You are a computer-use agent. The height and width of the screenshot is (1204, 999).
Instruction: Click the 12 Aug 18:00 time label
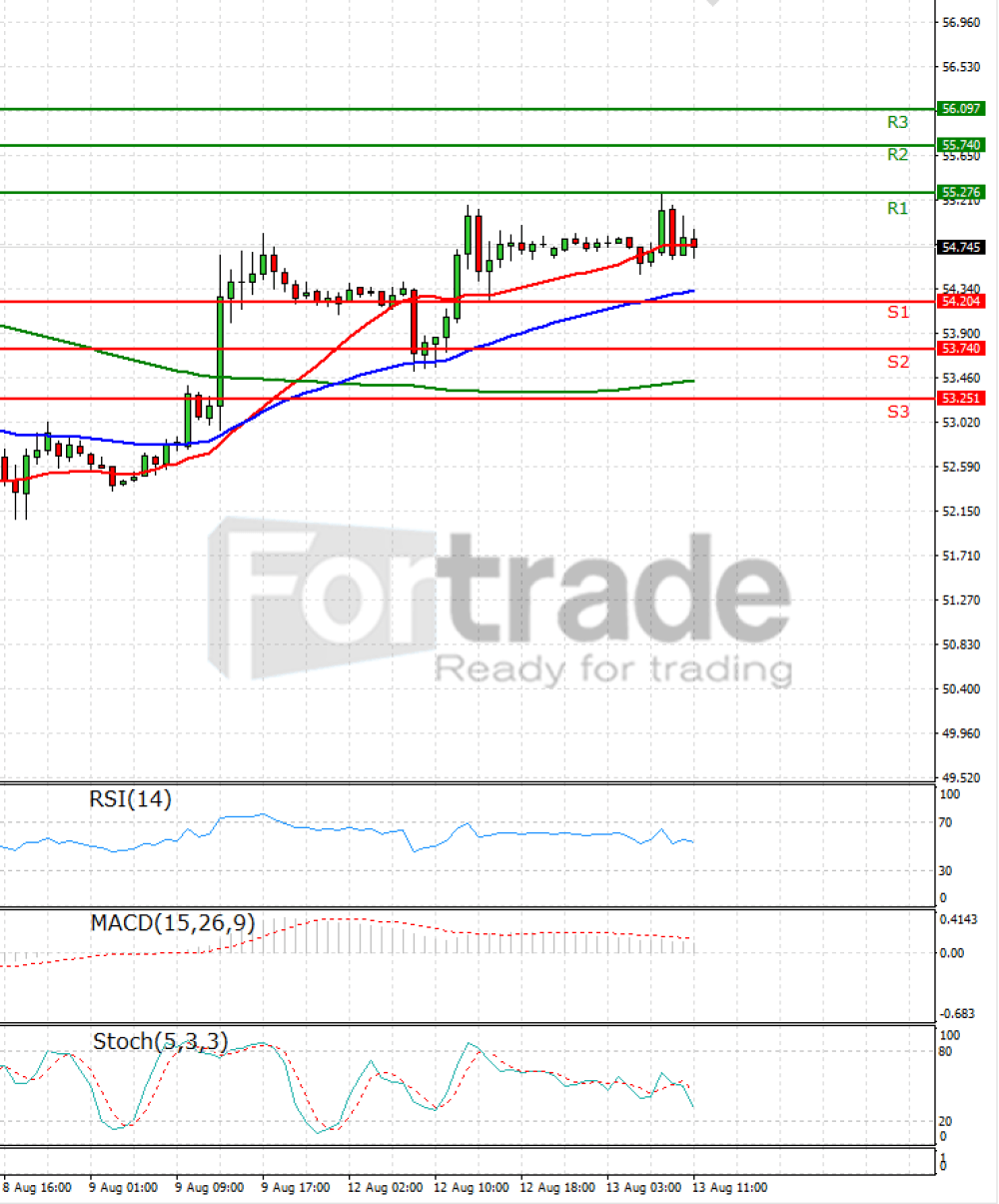[x=559, y=1188]
